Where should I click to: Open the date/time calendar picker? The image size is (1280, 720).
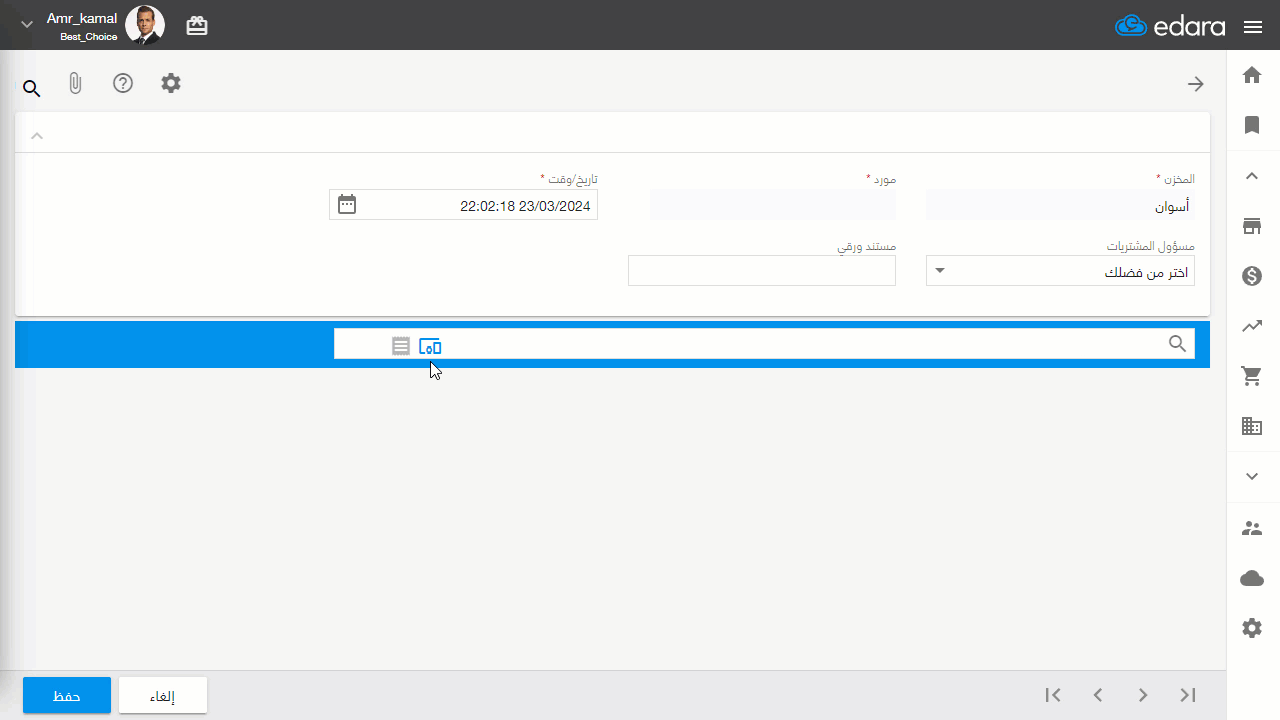click(x=347, y=205)
